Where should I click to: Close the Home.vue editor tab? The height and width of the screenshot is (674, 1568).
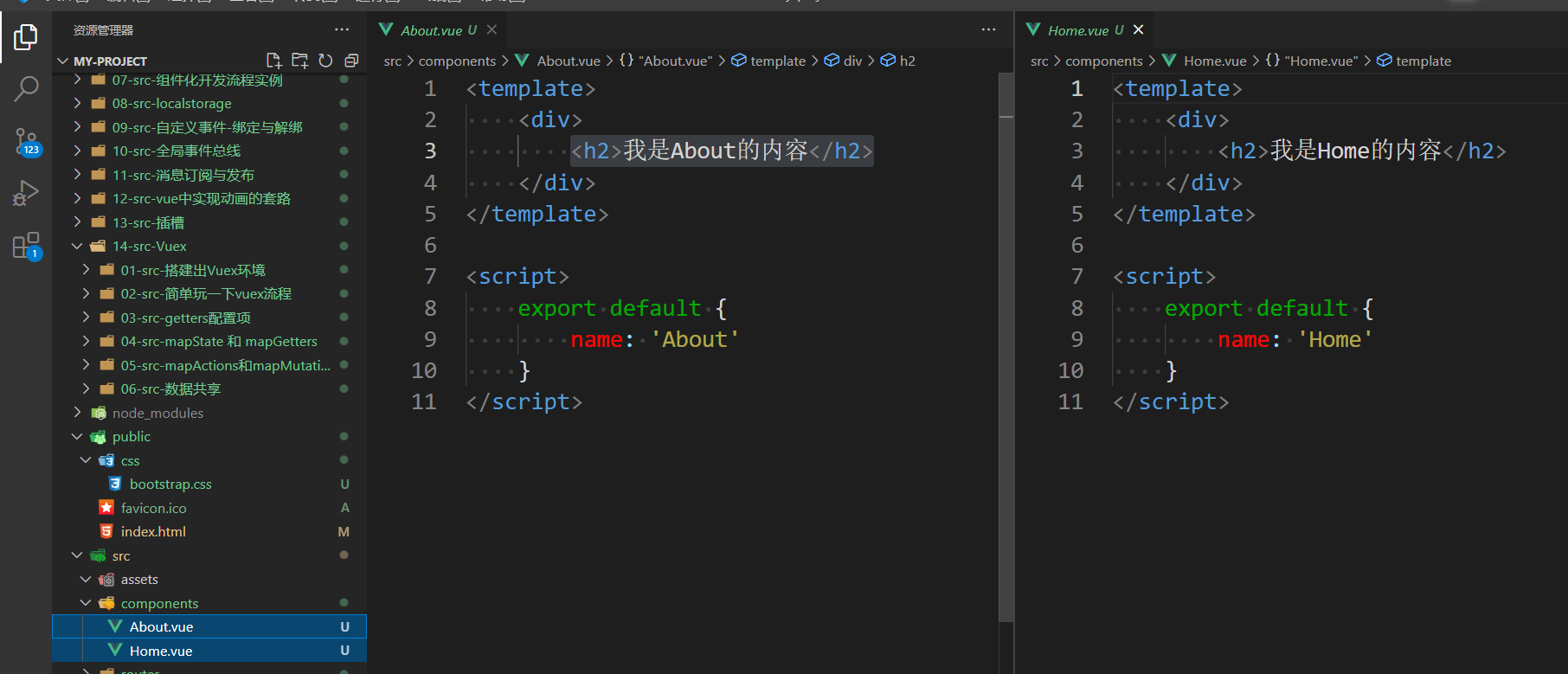point(1139,29)
